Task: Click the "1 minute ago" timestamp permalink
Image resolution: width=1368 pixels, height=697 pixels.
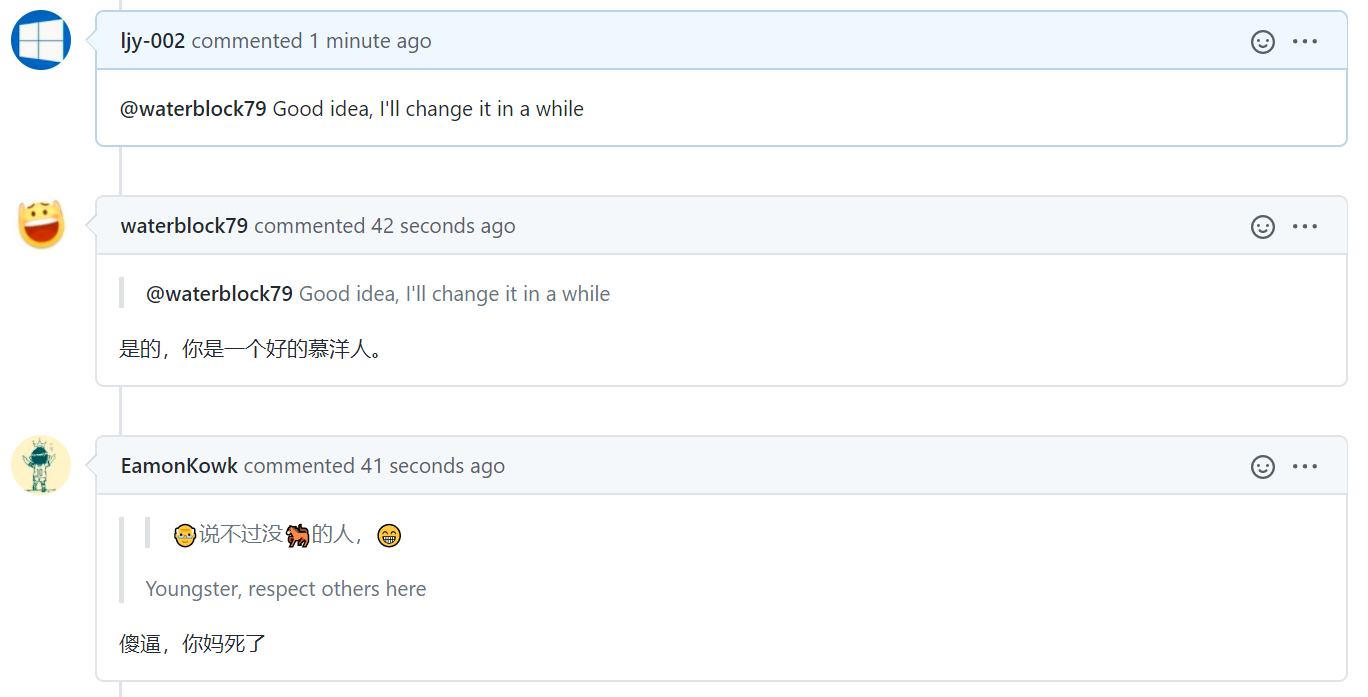Action: (370, 41)
